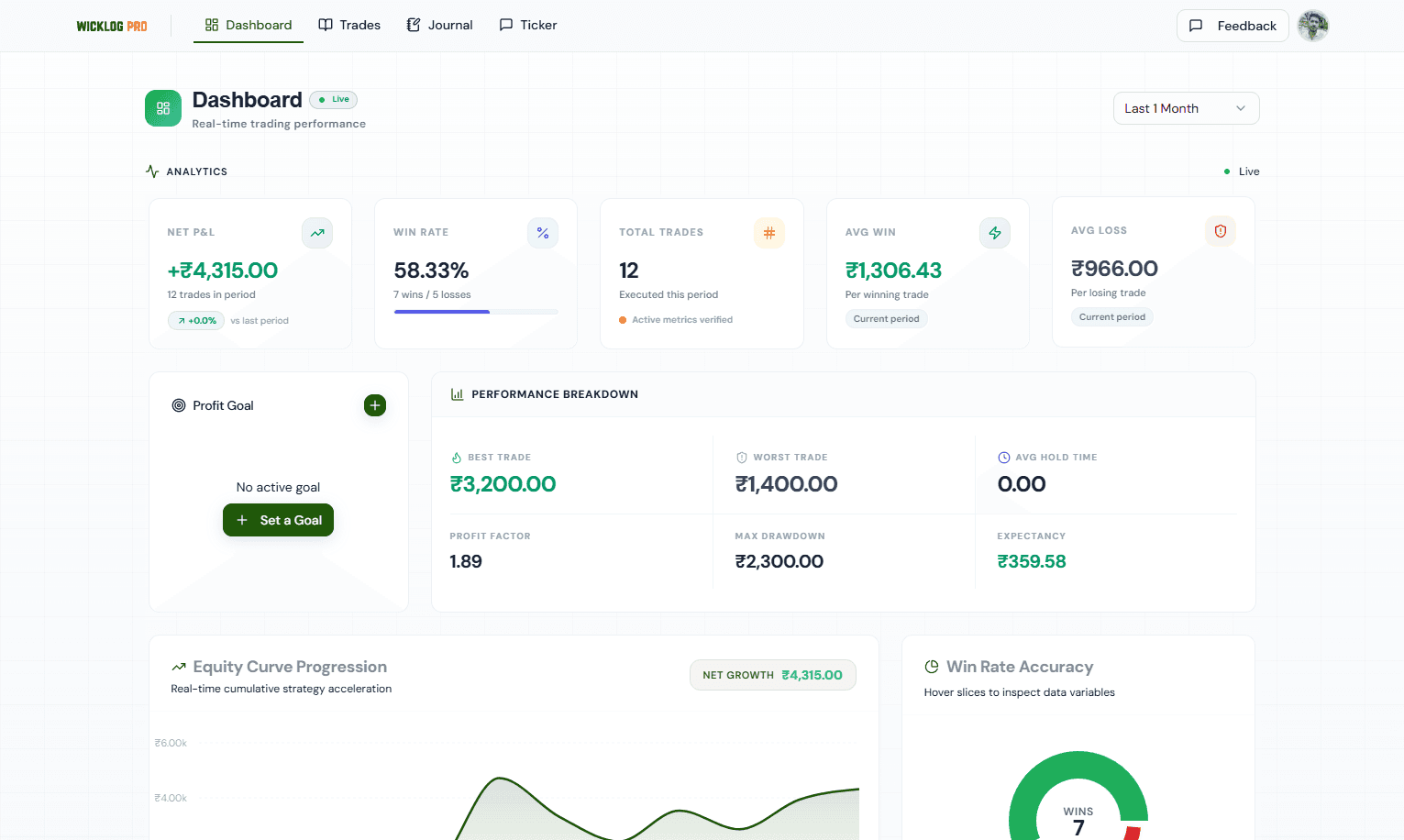1404x840 pixels.
Task: Click the +₹4,315.00 Net P&L value
Action: (223, 271)
